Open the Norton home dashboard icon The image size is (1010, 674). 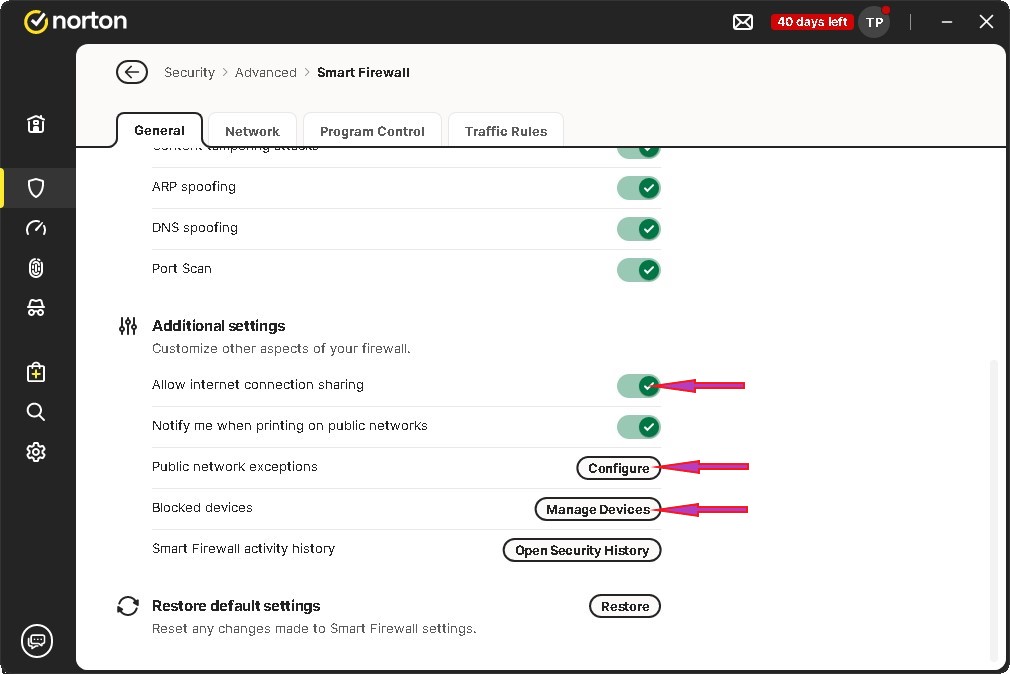36,124
